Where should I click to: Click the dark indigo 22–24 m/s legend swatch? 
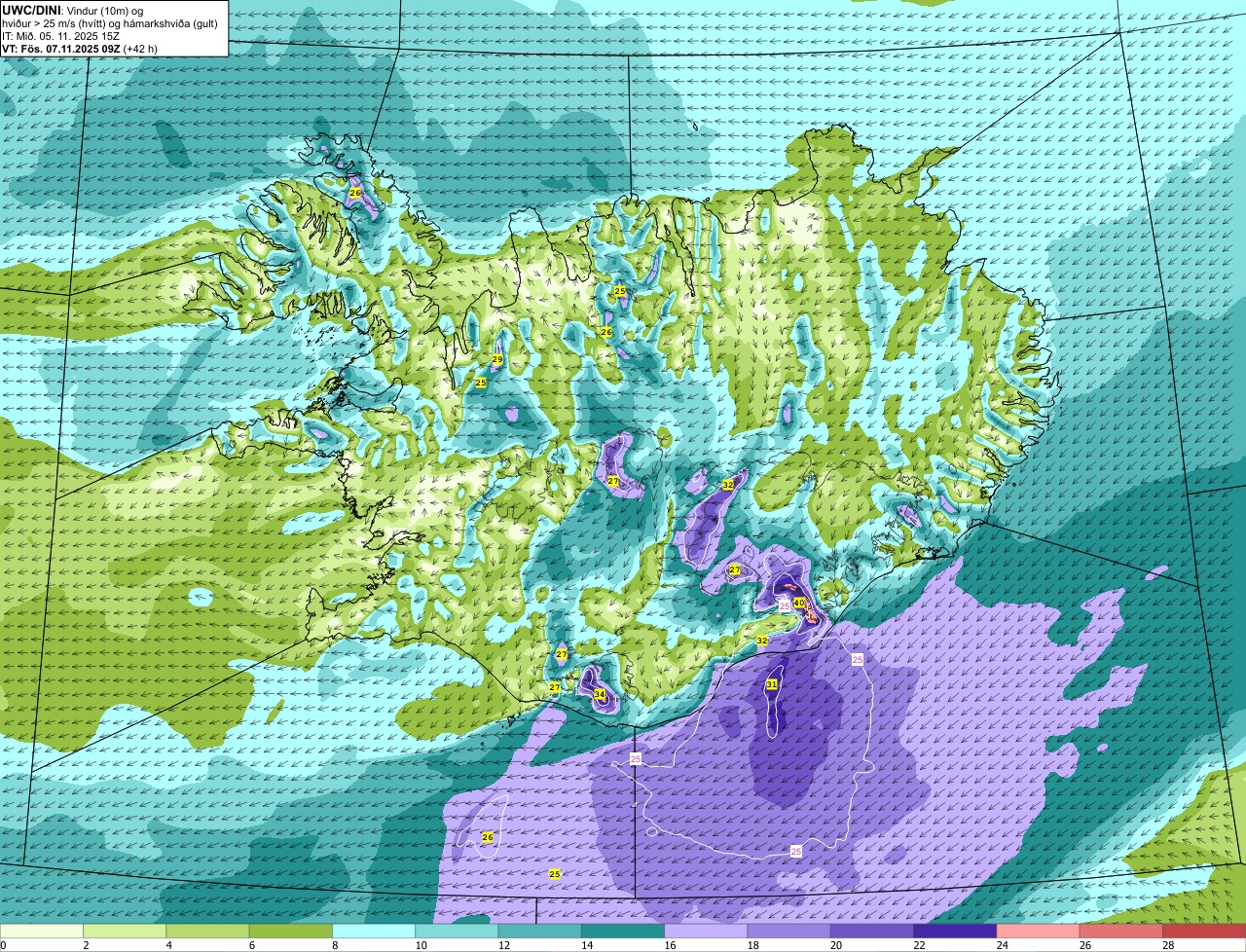(955, 932)
